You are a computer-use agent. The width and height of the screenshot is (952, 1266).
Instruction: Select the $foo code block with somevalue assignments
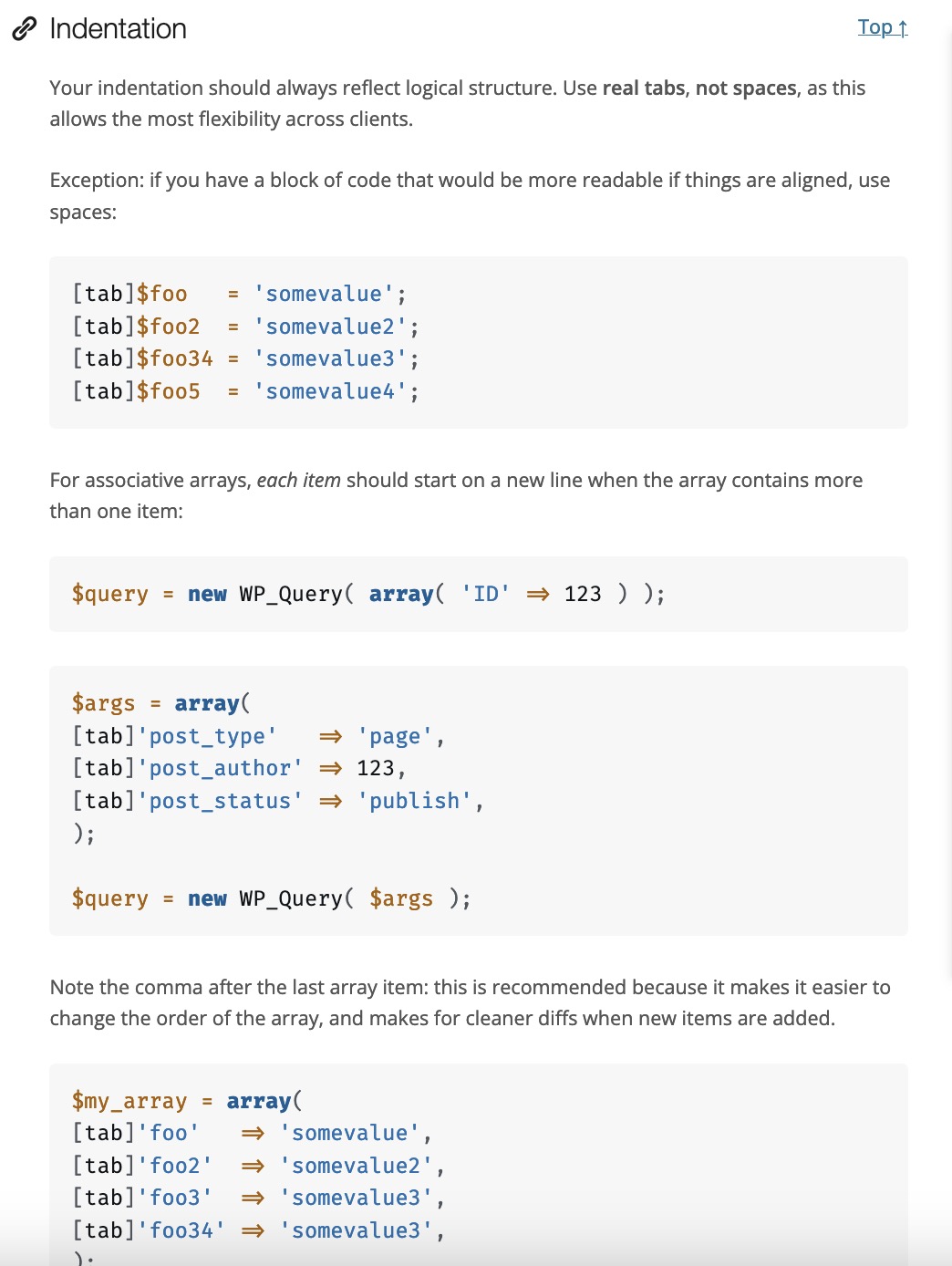tap(478, 341)
